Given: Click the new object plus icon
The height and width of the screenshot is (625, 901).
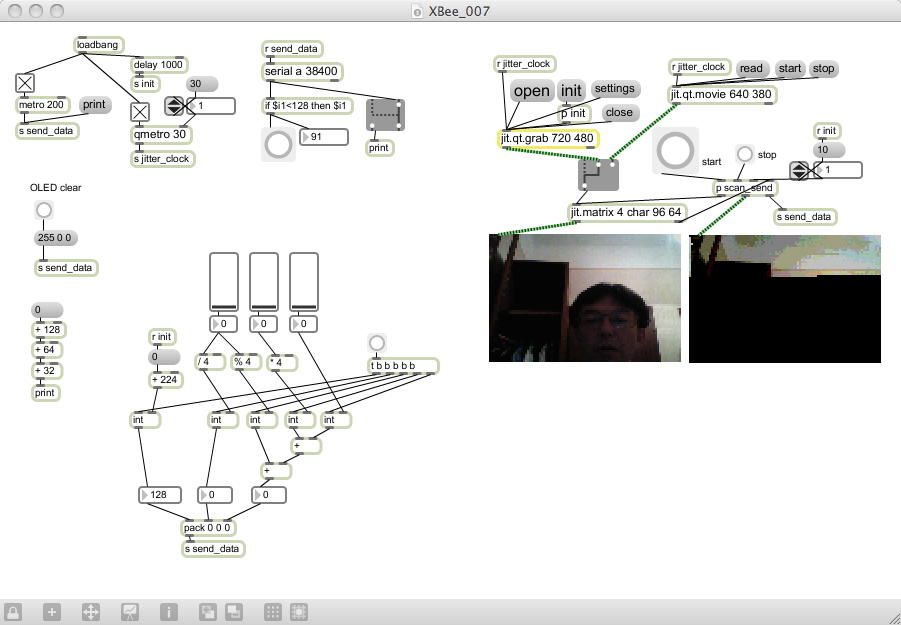Looking at the screenshot, I should (x=52, y=612).
